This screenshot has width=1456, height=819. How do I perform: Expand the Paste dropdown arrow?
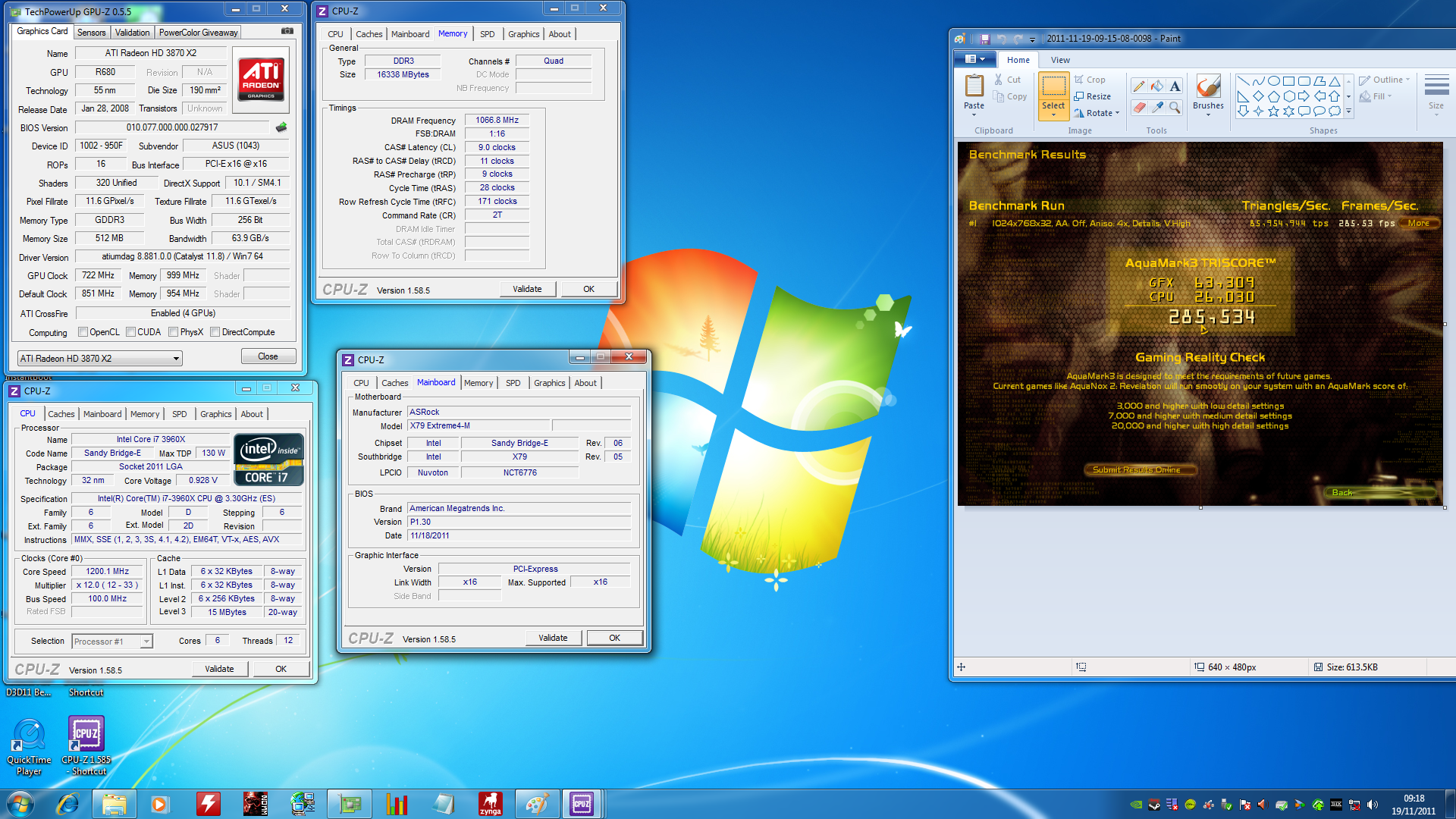tap(974, 115)
